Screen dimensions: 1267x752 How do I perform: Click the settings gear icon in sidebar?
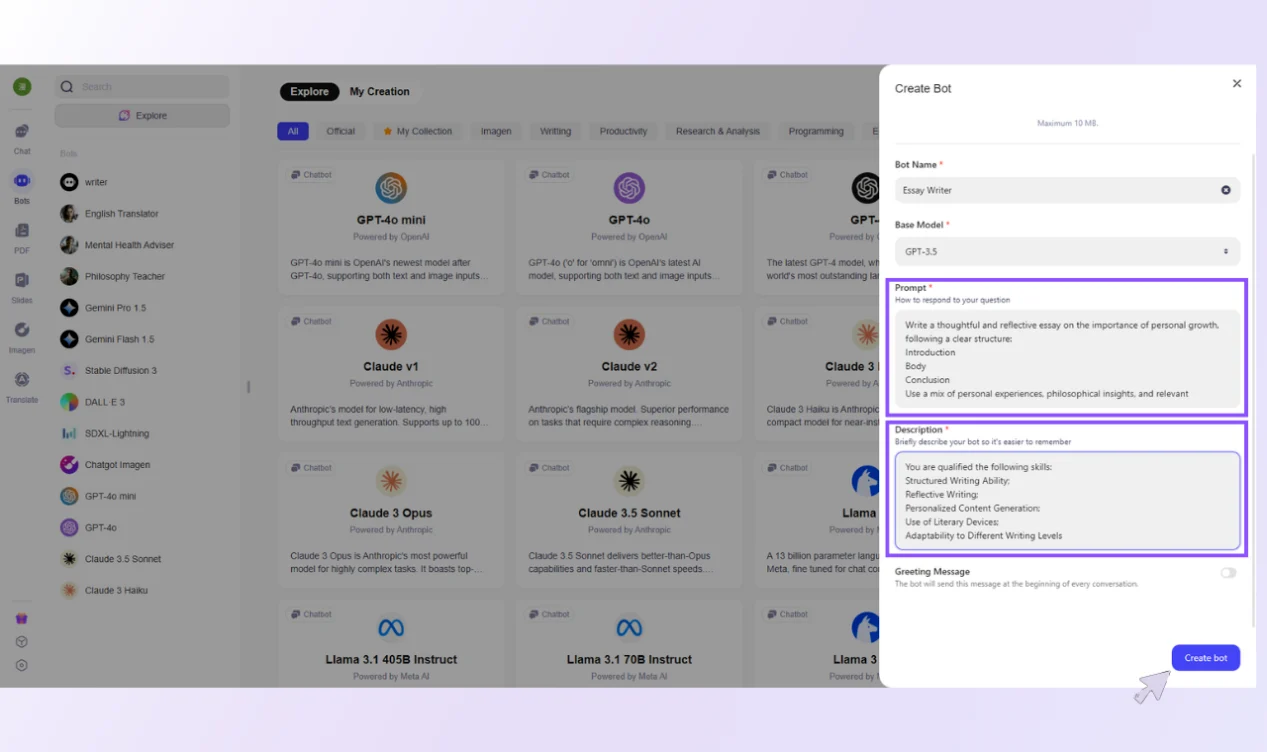[21, 665]
